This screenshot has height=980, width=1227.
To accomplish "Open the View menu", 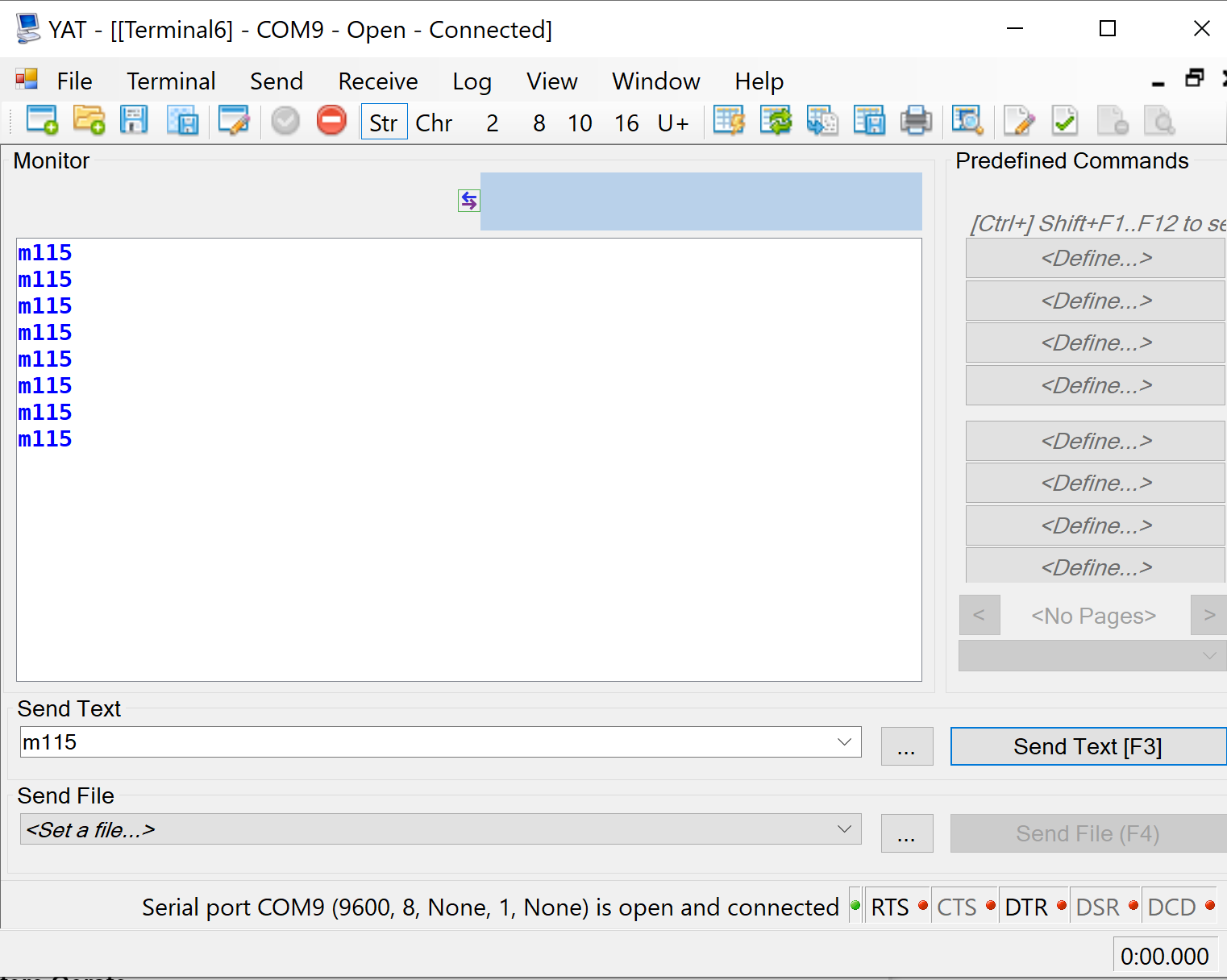I will (x=552, y=81).
